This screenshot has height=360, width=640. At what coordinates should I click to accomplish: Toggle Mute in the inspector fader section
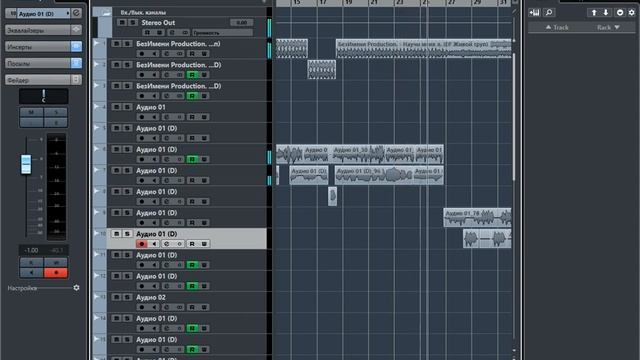[31, 112]
